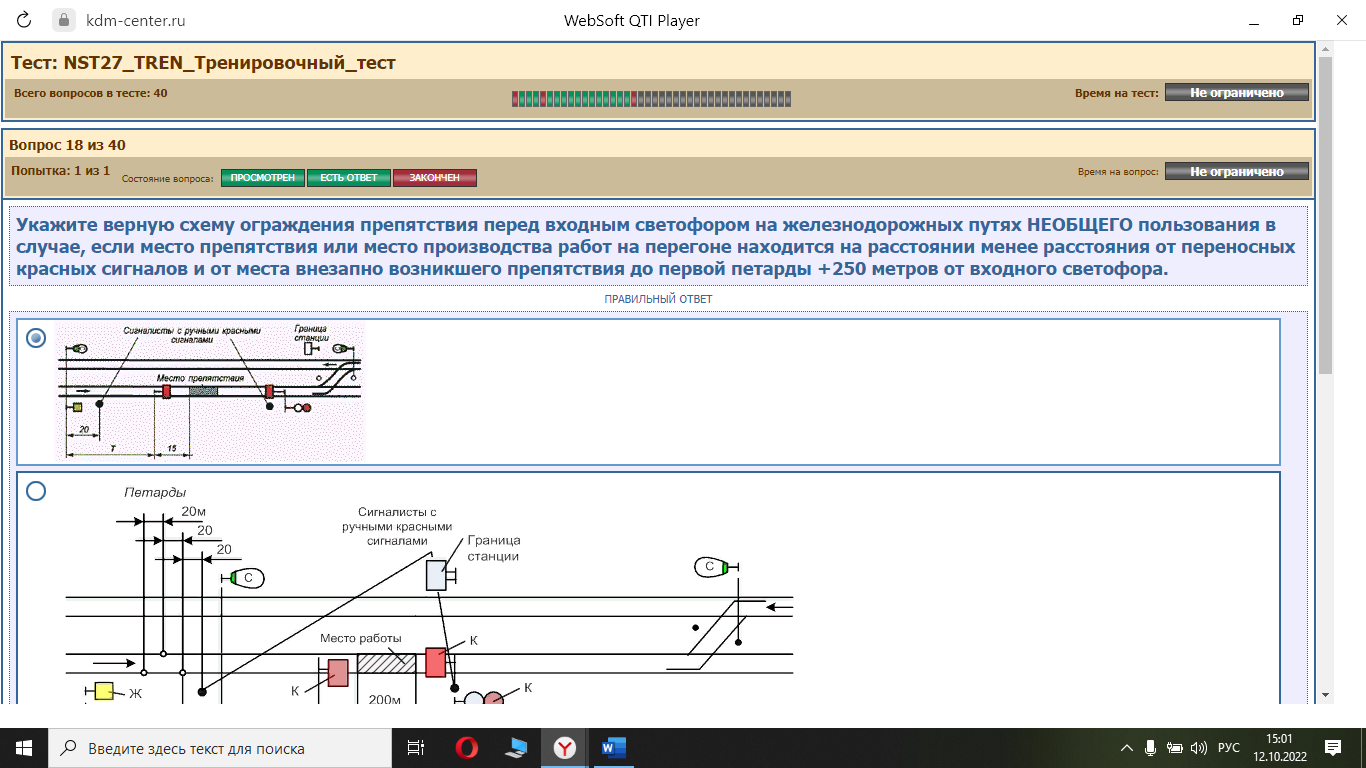Show hidden system tray icons
The image size is (1366, 768).
point(1126,748)
